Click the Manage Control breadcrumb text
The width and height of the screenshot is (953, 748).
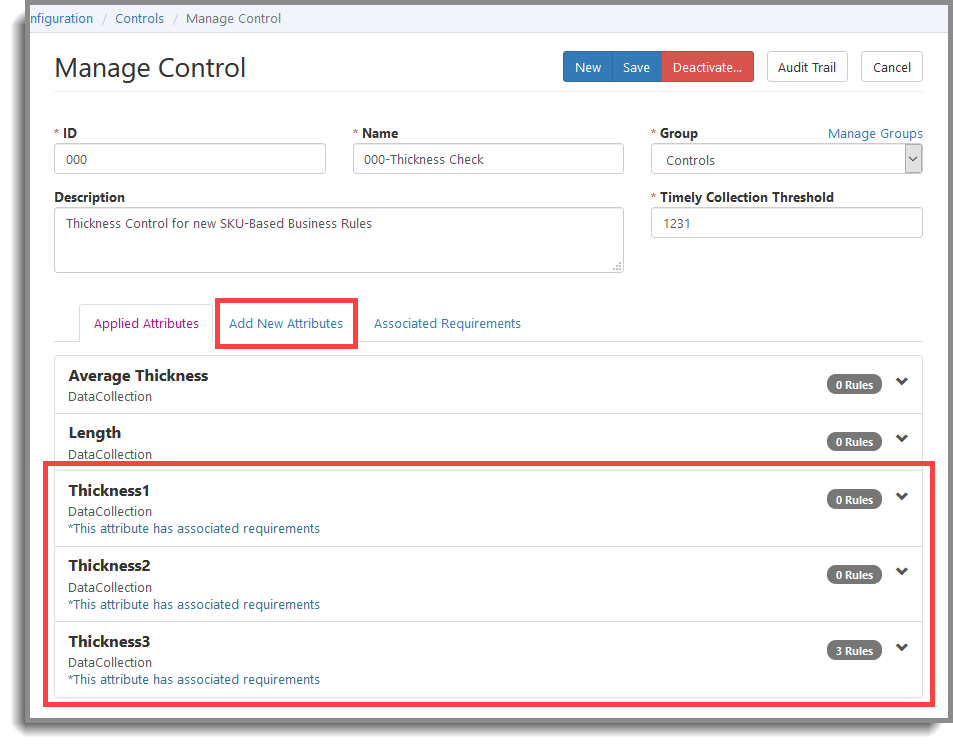coord(233,19)
